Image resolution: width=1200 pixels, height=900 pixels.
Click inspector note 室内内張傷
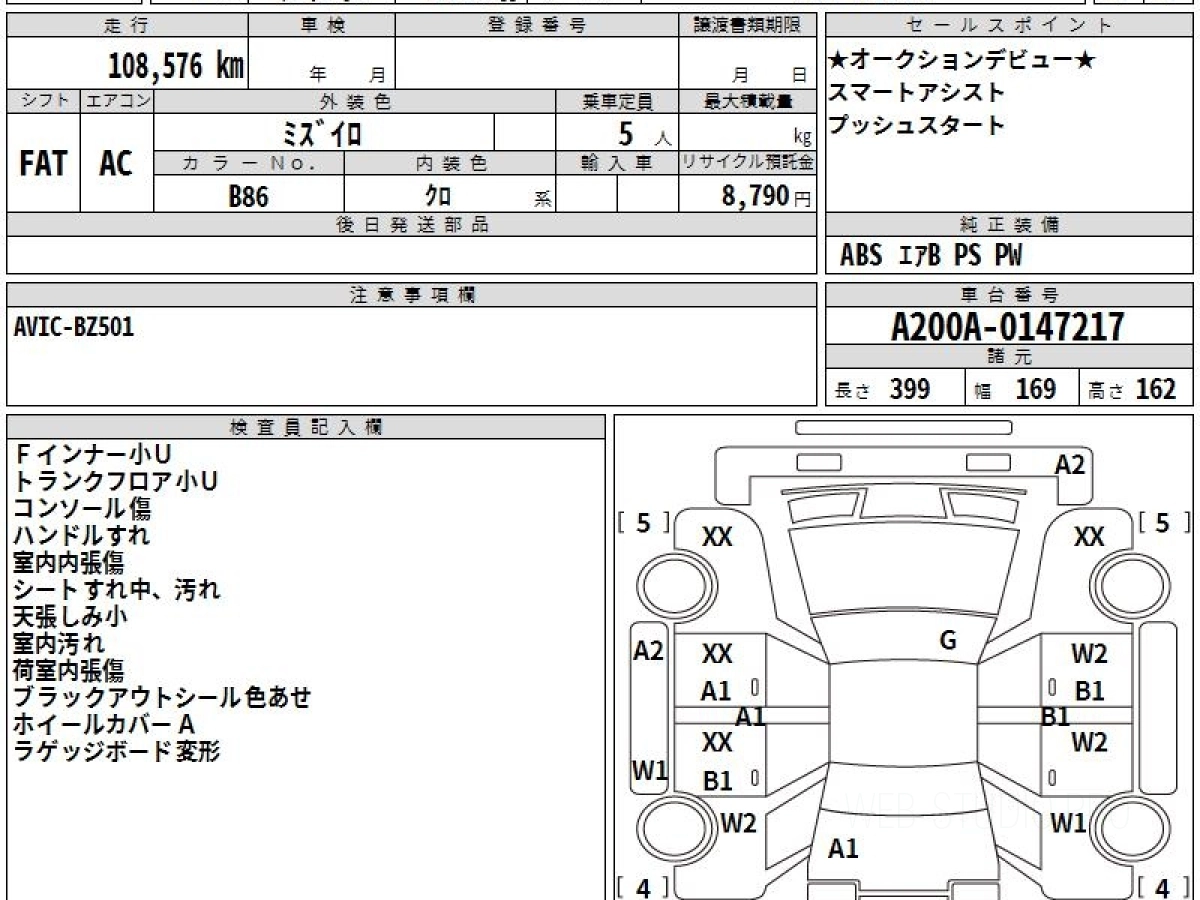pos(68,563)
